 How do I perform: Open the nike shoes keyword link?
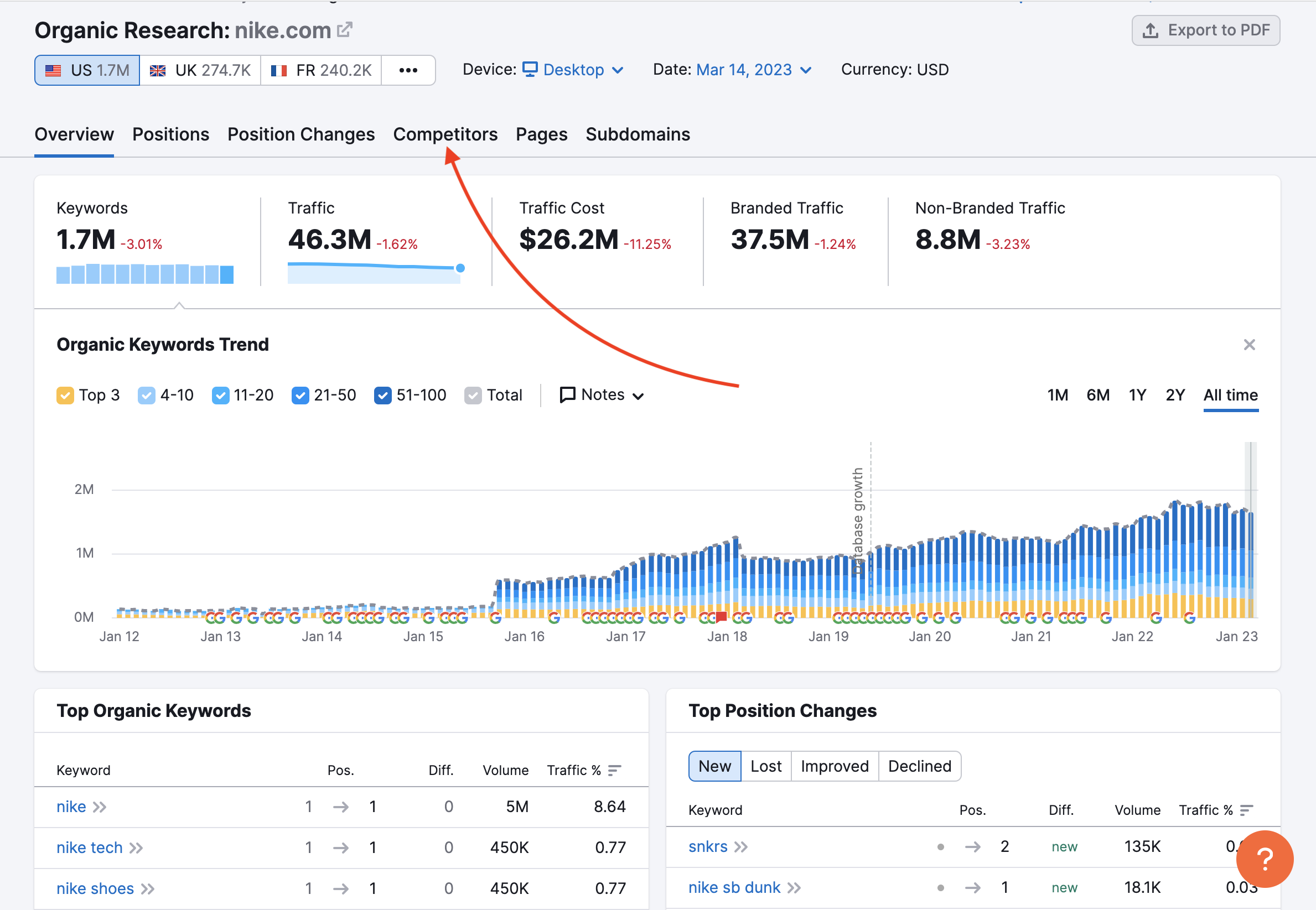point(95,889)
